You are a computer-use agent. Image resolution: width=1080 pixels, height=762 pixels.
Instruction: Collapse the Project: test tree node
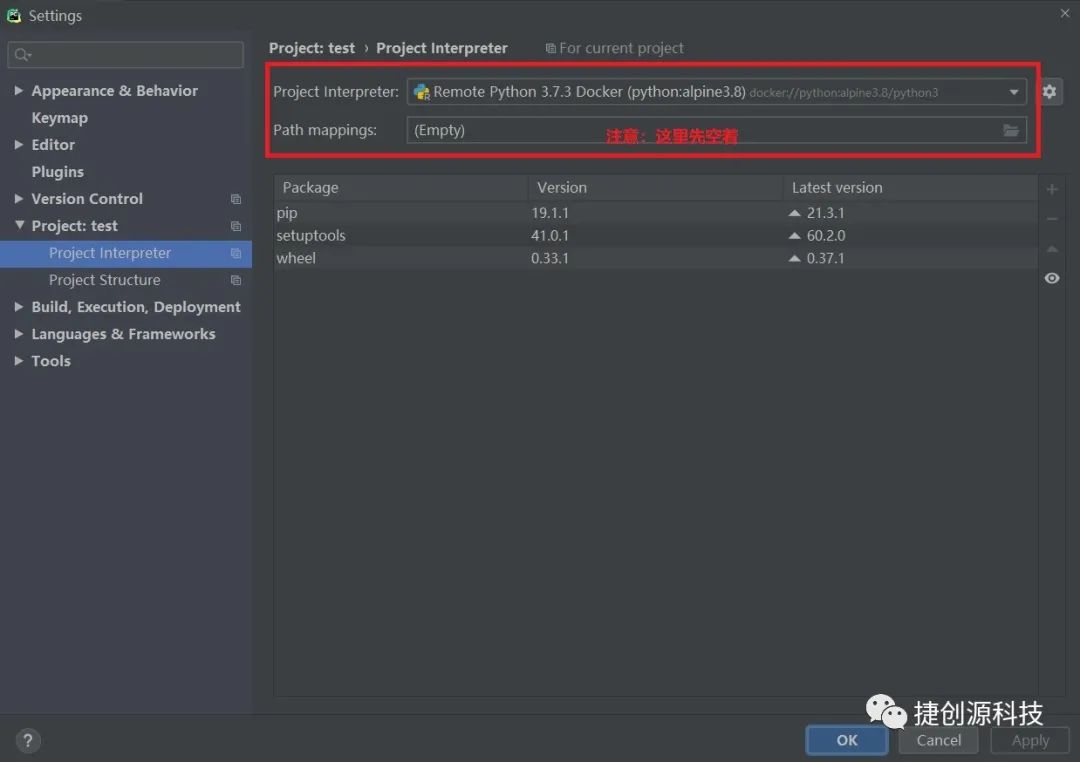(20, 225)
